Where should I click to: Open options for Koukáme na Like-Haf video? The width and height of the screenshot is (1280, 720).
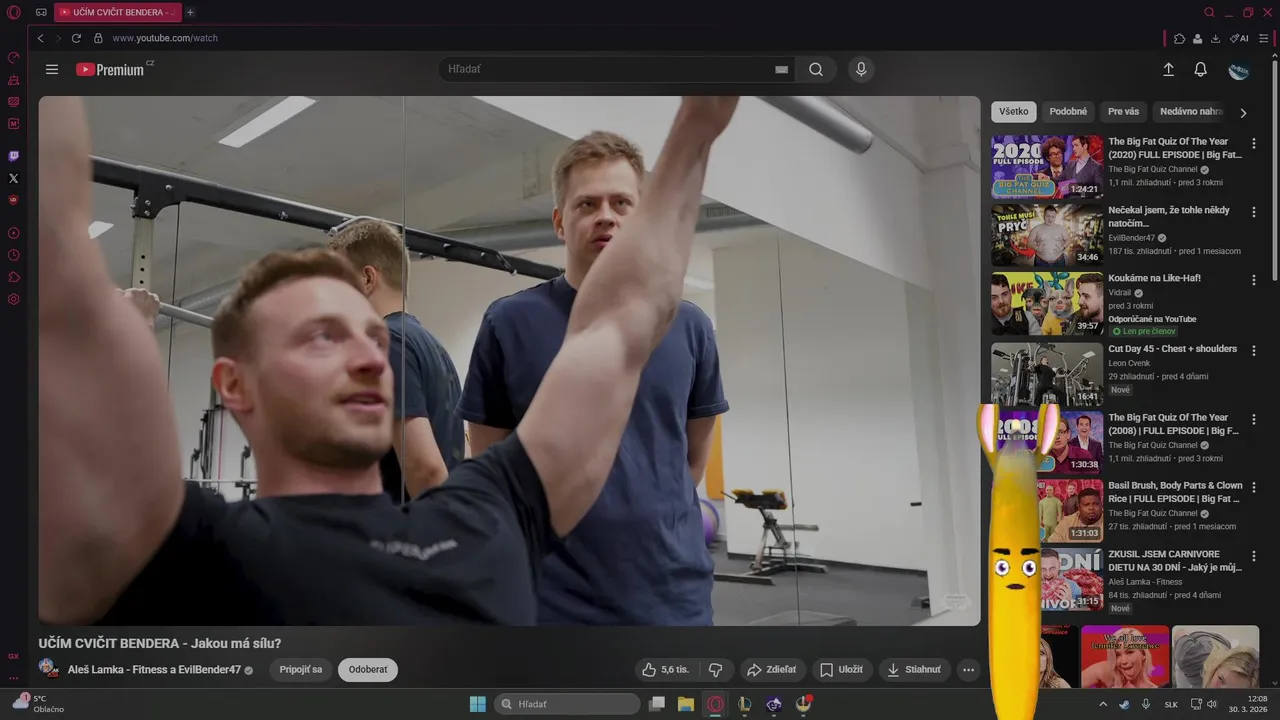pos(1254,281)
